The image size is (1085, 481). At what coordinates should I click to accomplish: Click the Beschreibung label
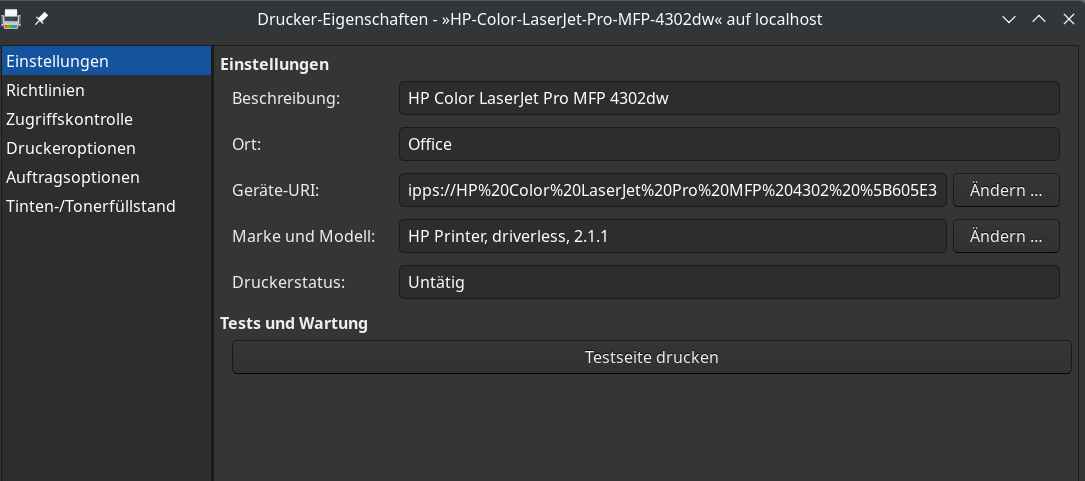(x=286, y=98)
